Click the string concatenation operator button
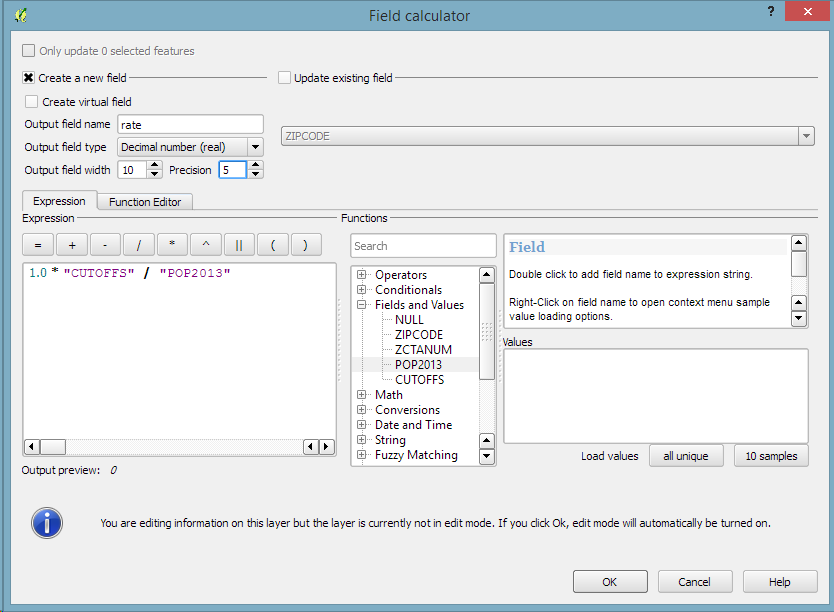Viewport: 834px width, 612px height. 239,245
